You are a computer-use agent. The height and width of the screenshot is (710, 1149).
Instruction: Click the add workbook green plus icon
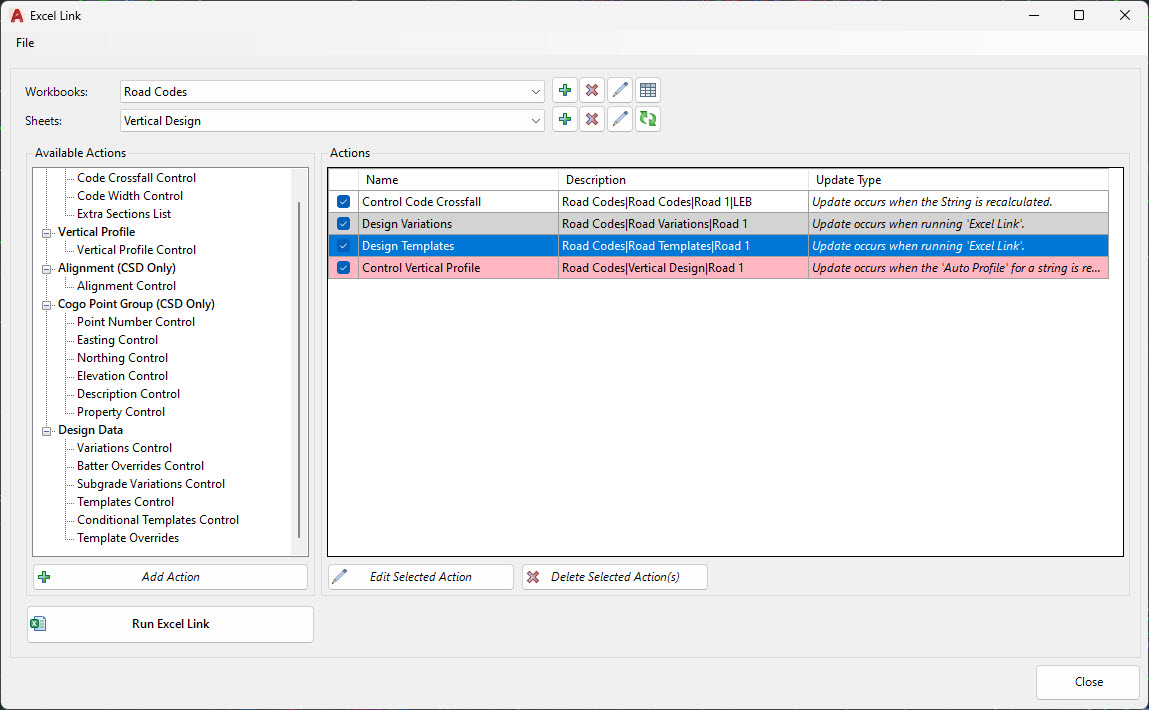564,90
